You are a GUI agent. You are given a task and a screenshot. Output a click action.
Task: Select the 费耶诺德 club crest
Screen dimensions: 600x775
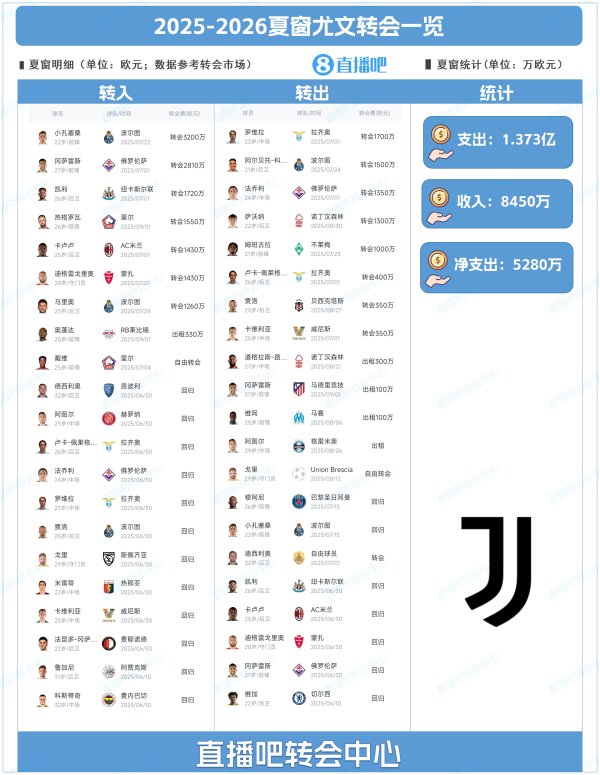(x=109, y=644)
